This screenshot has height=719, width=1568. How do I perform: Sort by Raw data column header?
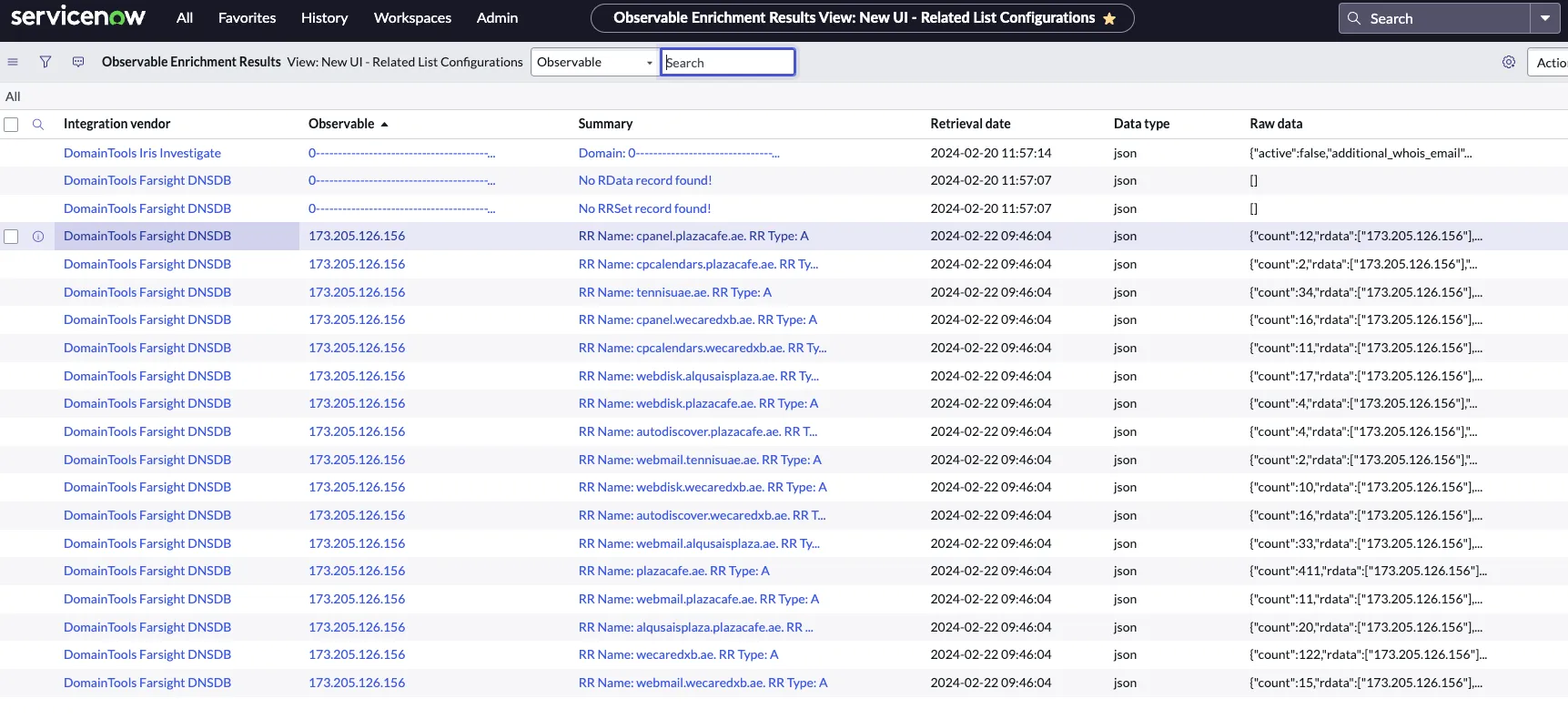coord(1276,124)
